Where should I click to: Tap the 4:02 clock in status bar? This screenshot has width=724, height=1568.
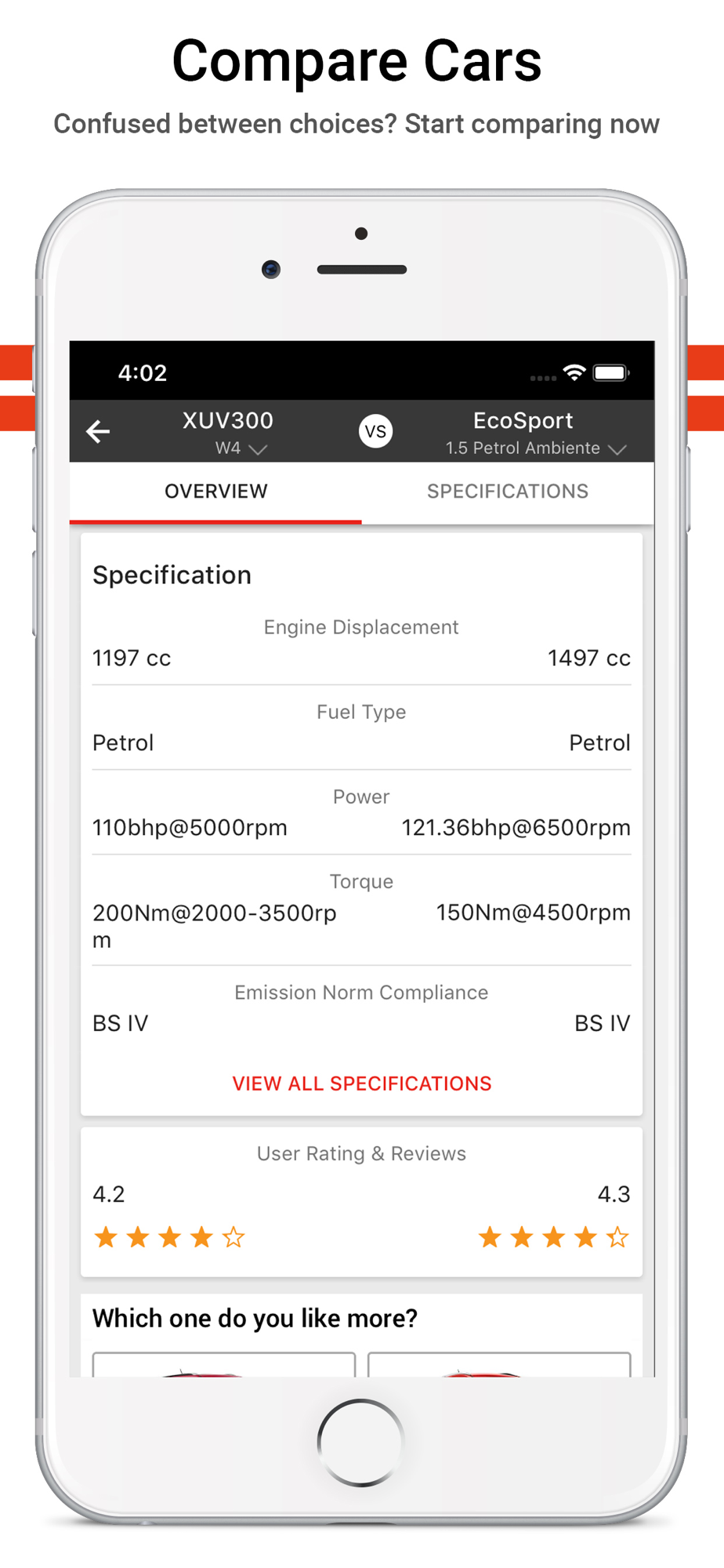[143, 373]
